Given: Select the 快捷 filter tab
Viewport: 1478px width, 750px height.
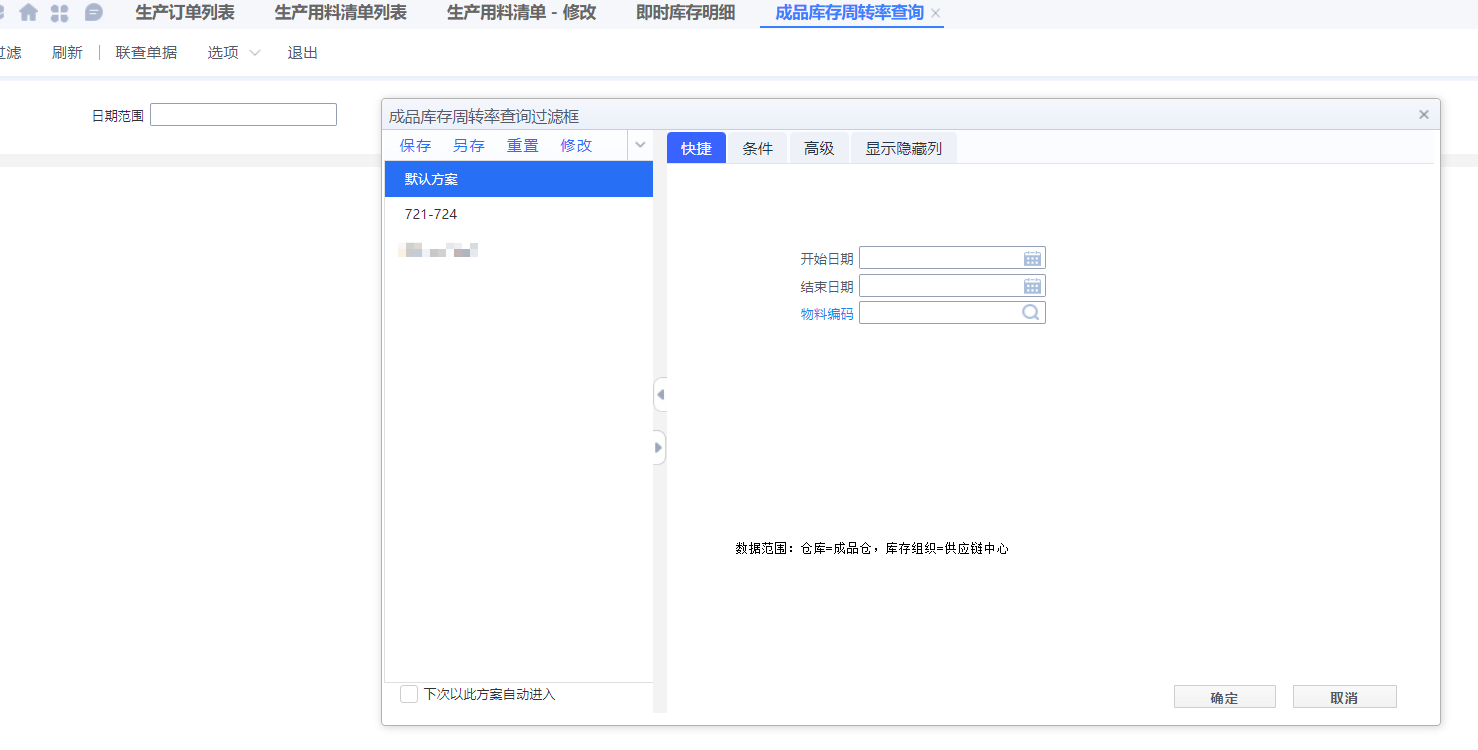Looking at the screenshot, I should click(x=696, y=148).
